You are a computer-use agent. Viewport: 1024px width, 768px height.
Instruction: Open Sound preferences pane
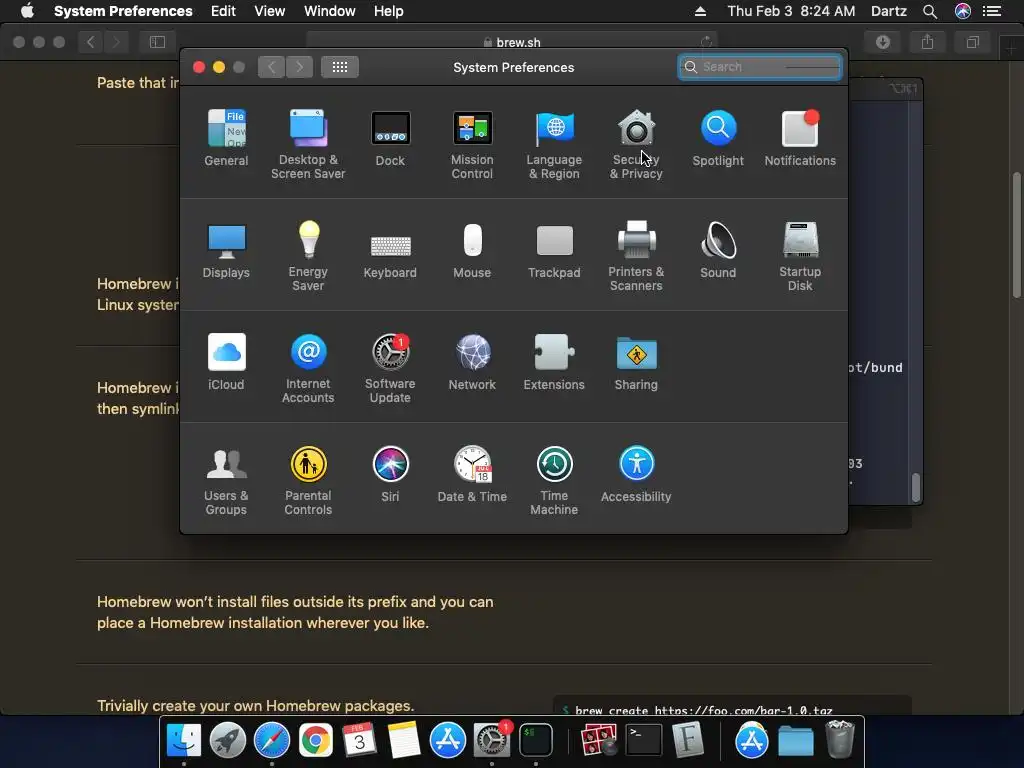(x=718, y=250)
